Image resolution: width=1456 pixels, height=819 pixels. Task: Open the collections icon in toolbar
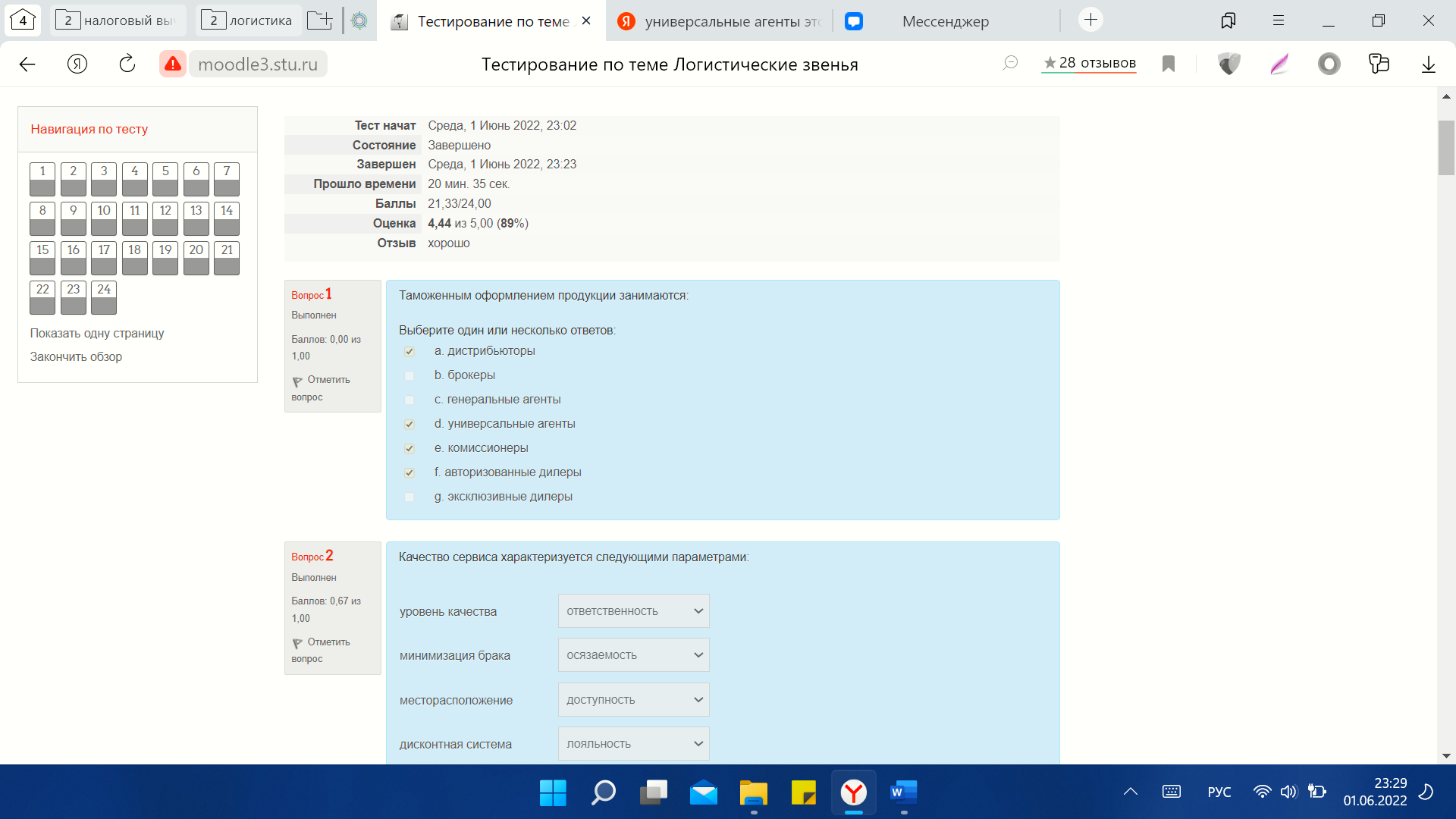coord(1379,64)
